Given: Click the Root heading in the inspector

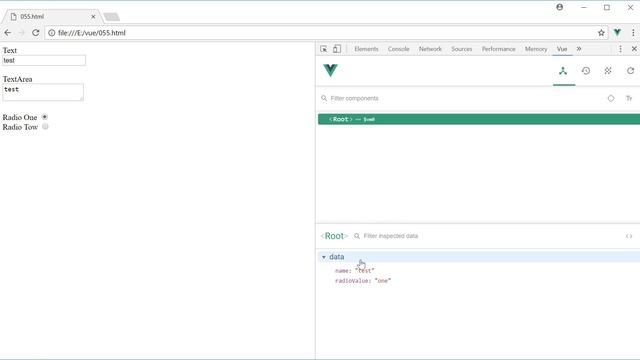Looking at the screenshot, I should tap(334, 236).
